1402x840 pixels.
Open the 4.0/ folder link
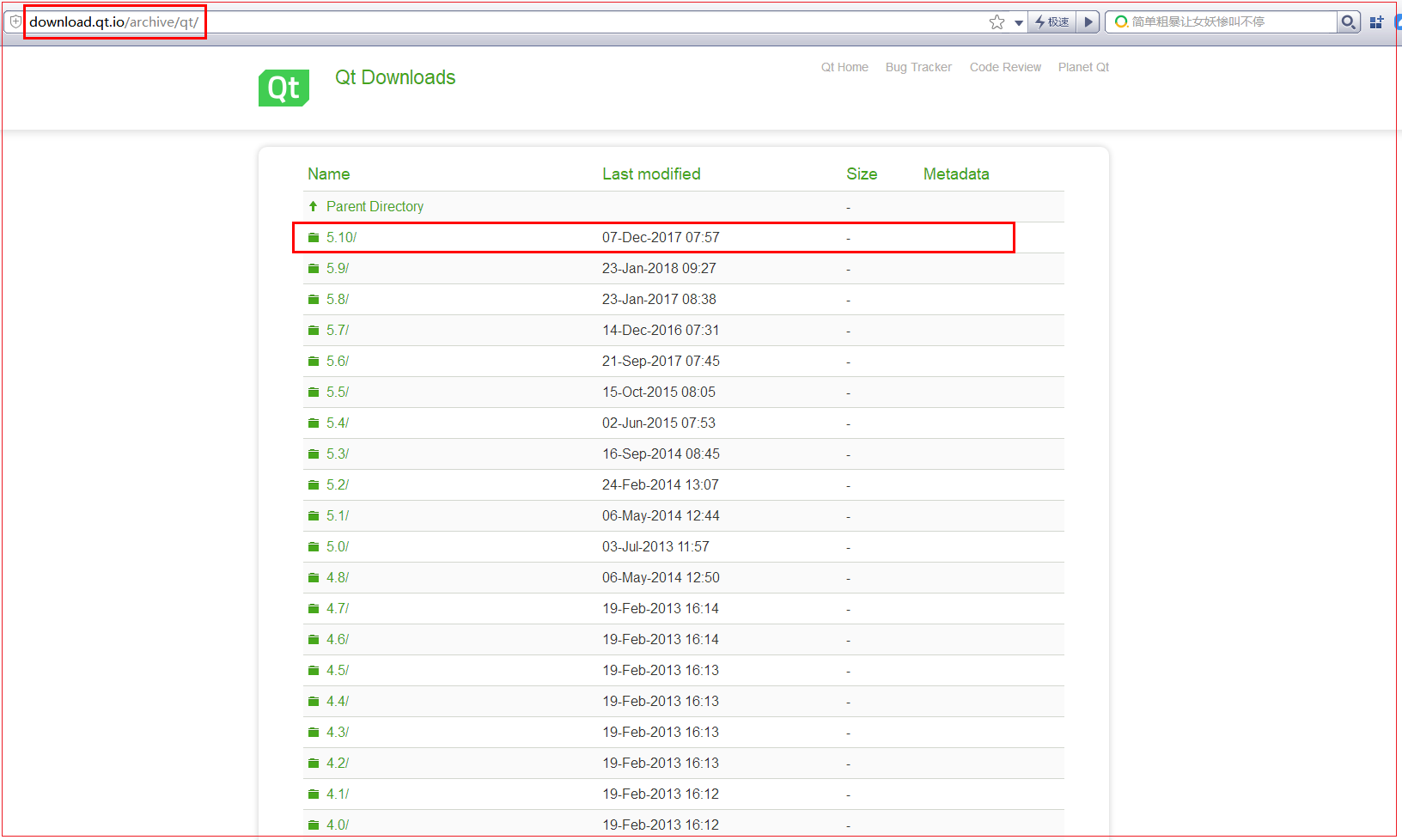pos(338,825)
